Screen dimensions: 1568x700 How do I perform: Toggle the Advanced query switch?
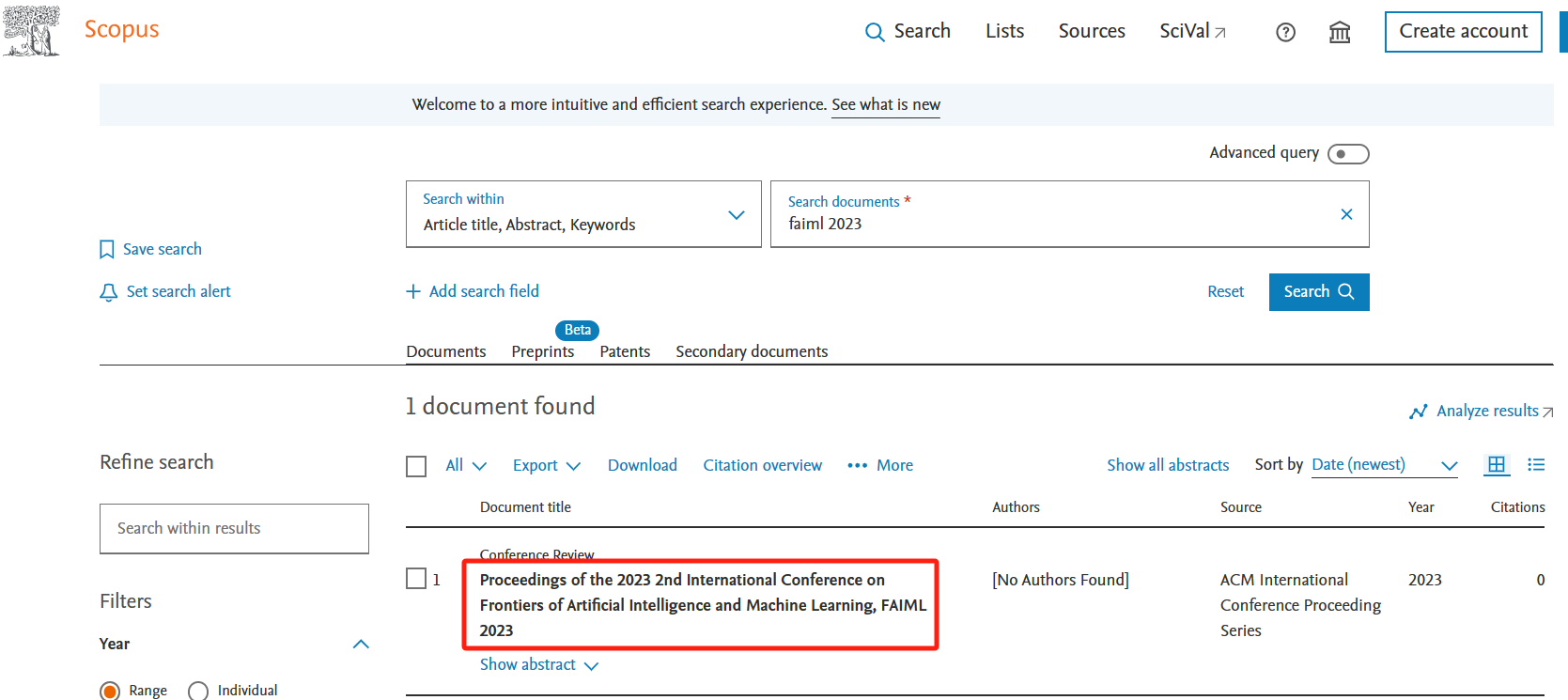coord(1347,154)
